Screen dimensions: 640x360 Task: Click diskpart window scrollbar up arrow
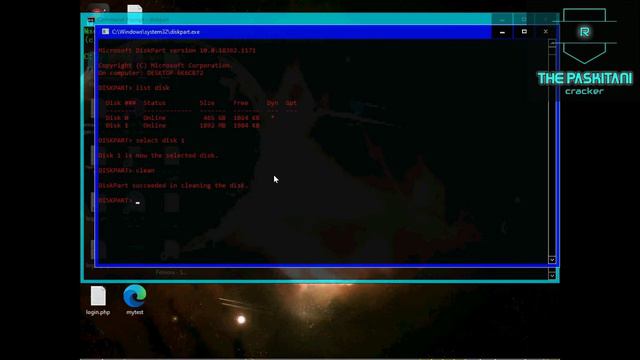click(552, 43)
